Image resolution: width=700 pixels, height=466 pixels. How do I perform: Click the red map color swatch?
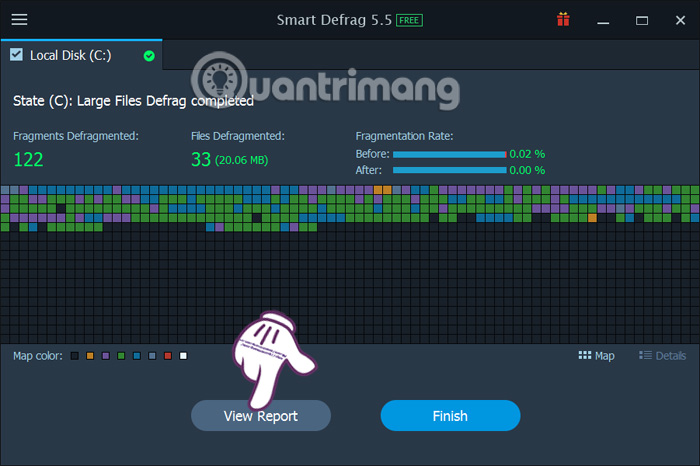click(x=168, y=356)
